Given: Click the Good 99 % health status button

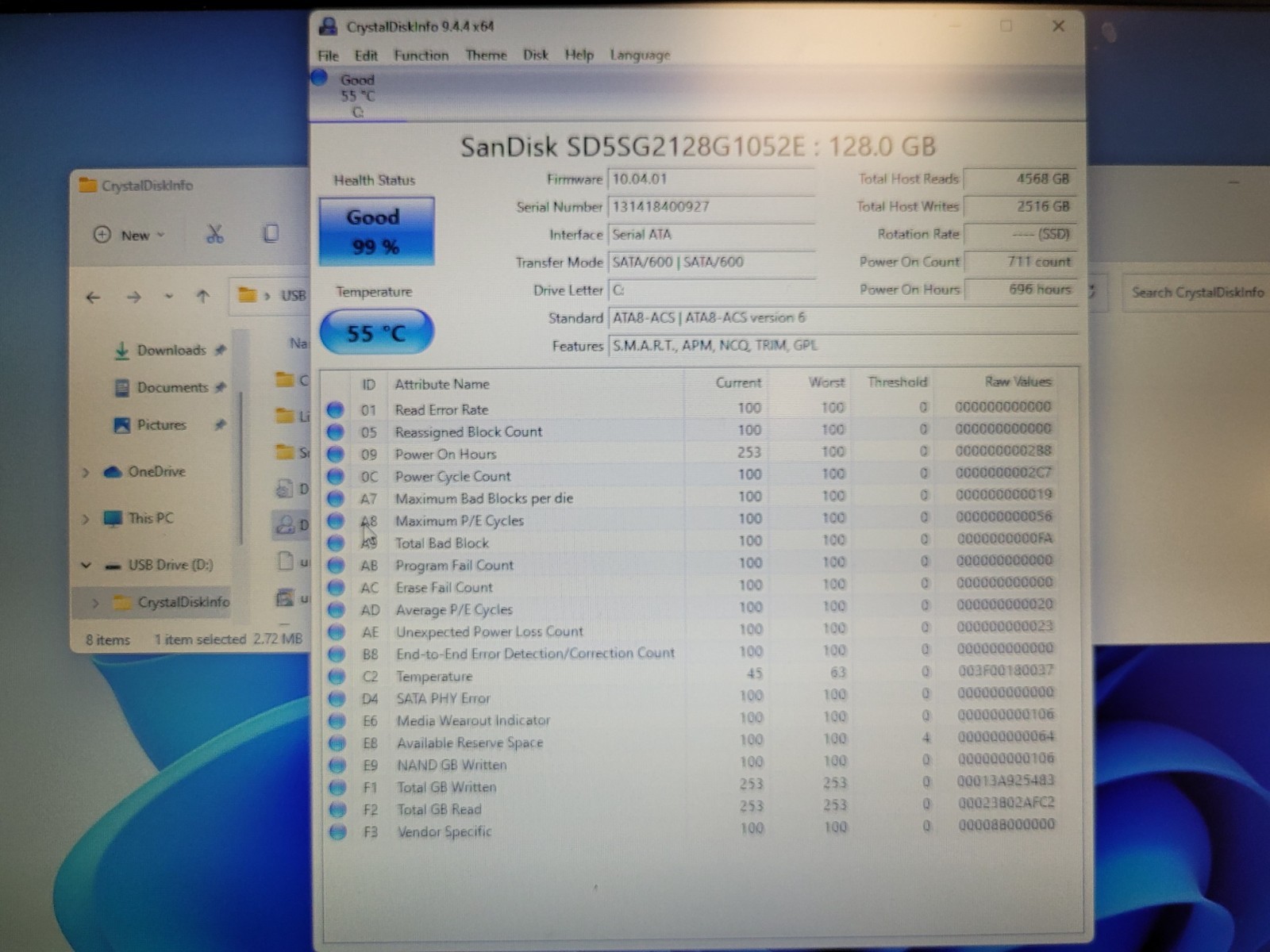Looking at the screenshot, I should click(x=376, y=231).
